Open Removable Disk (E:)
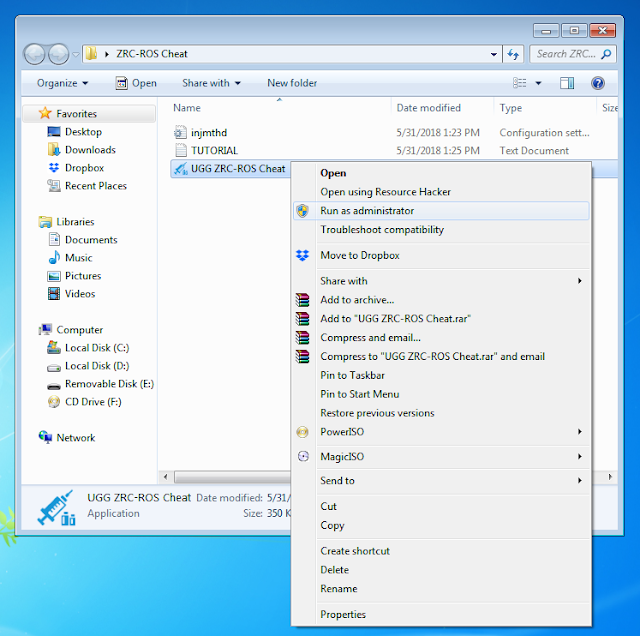 (109, 384)
